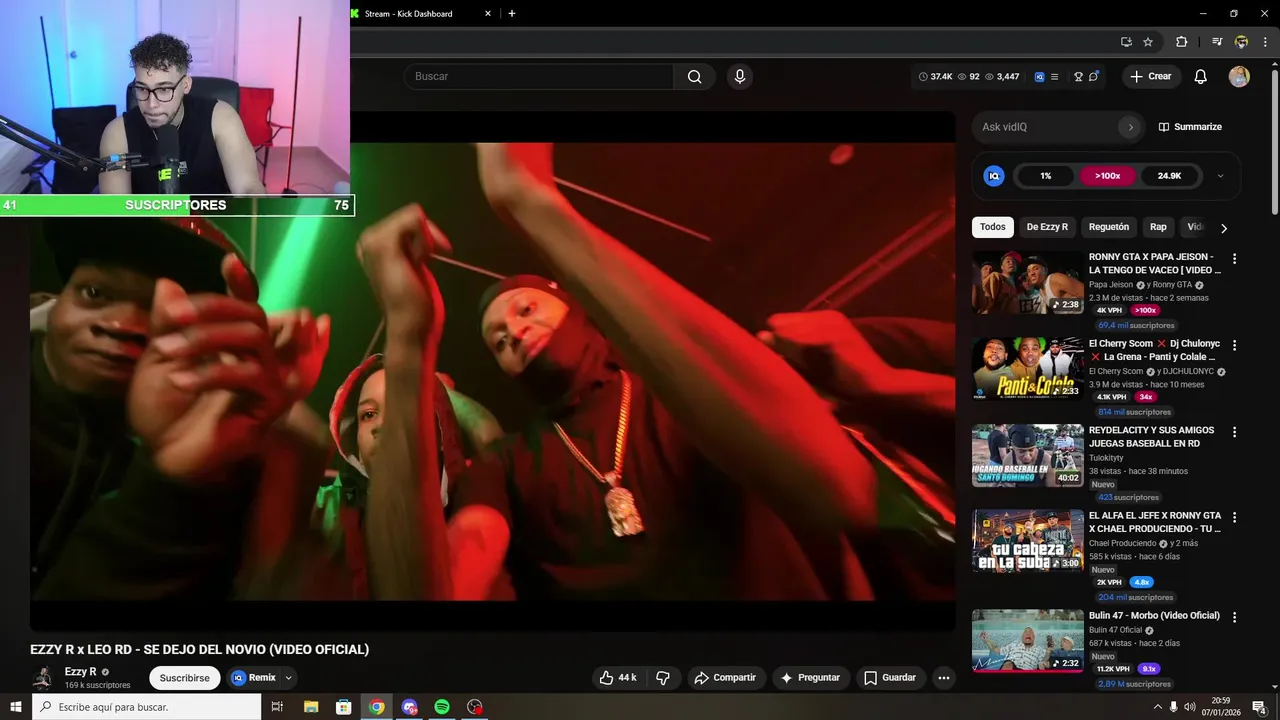
Task: Click the vidIQ Remix button
Action: (255, 678)
